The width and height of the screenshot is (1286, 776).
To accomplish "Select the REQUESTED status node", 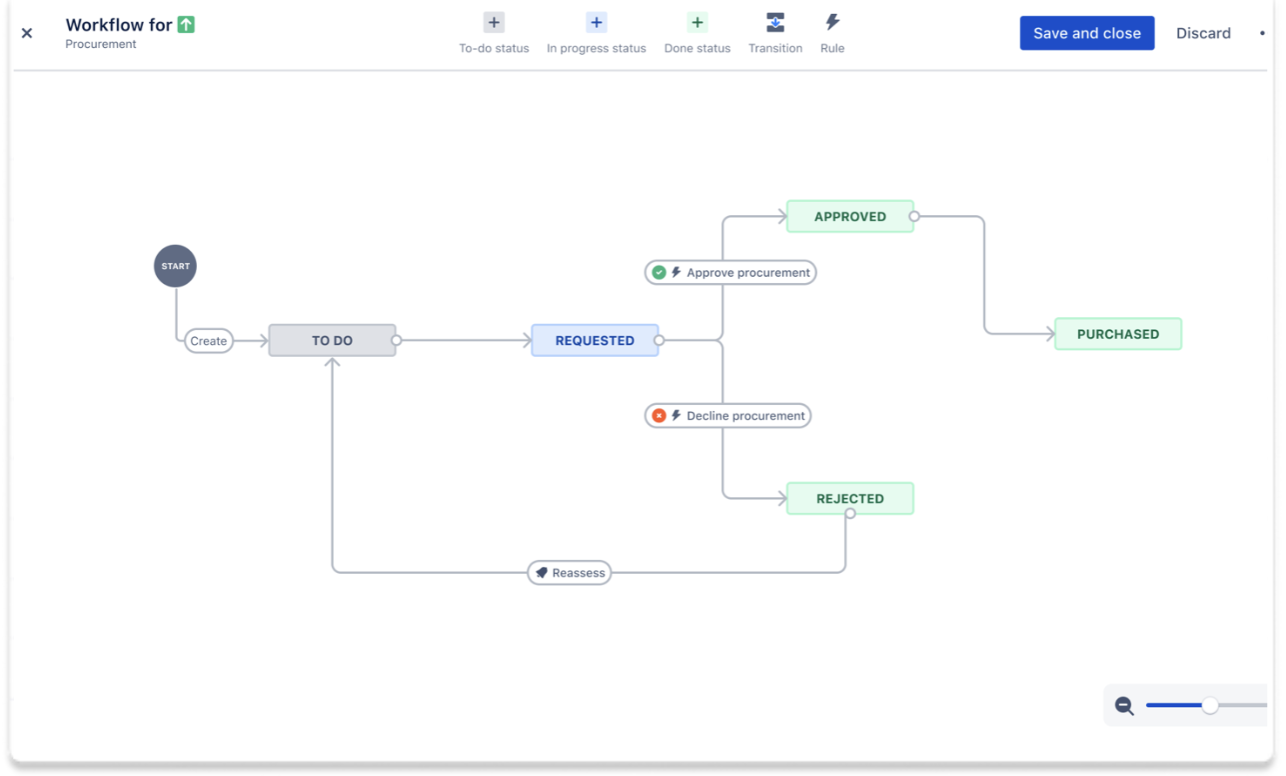I will (594, 340).
